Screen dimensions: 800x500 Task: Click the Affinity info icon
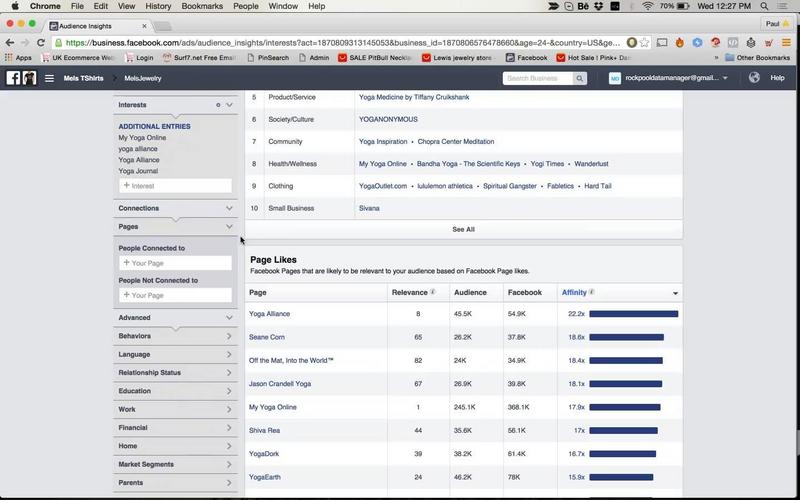[x=592, y=292]
